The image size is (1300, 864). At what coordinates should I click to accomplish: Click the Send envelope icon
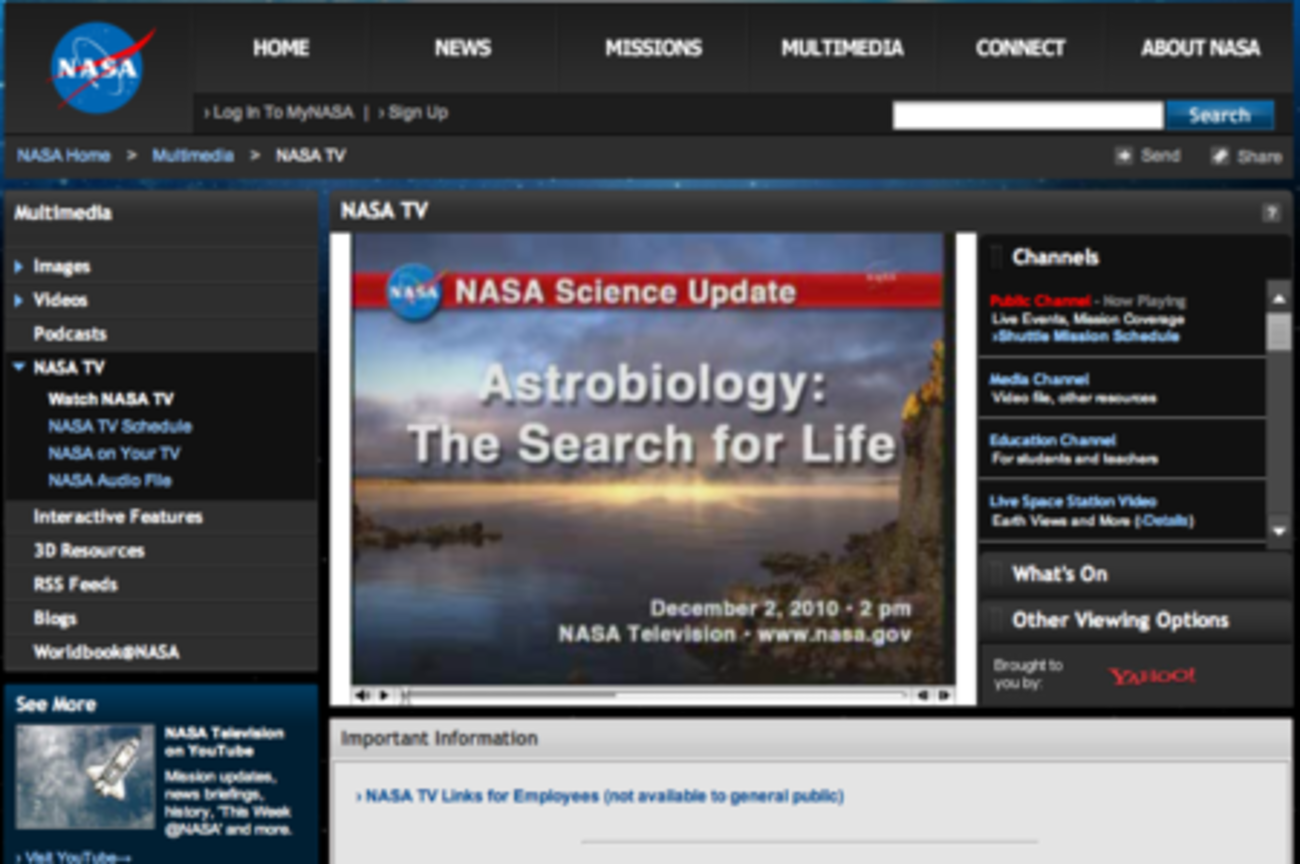point(1124,156)
